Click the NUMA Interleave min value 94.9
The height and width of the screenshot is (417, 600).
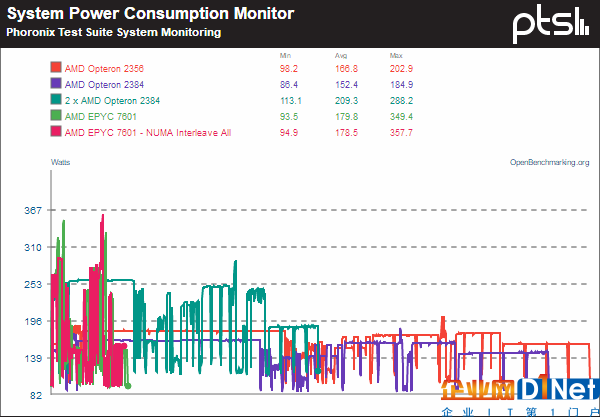pos(289,133)
